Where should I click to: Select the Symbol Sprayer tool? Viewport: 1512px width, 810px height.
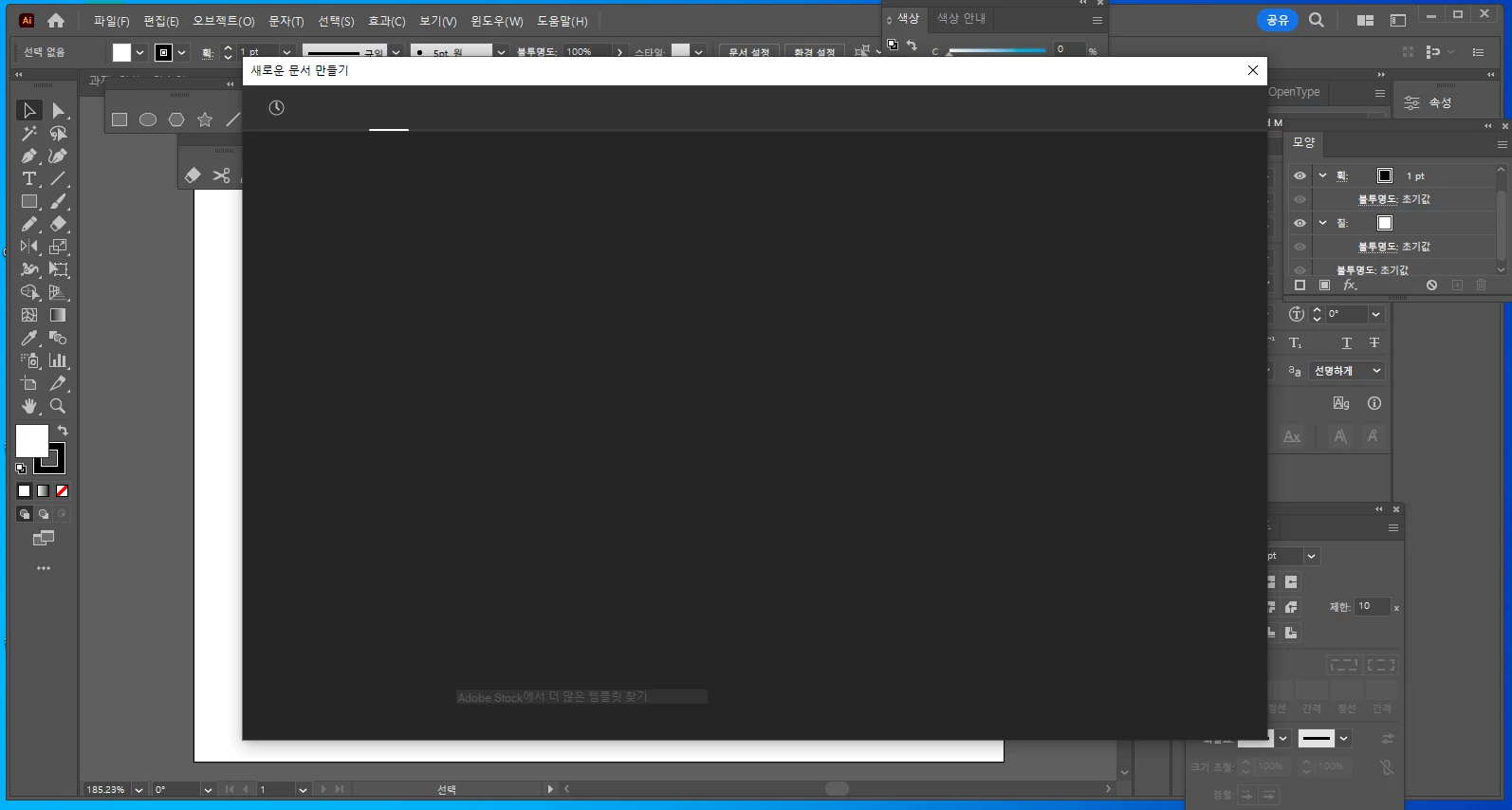(28, 361)
